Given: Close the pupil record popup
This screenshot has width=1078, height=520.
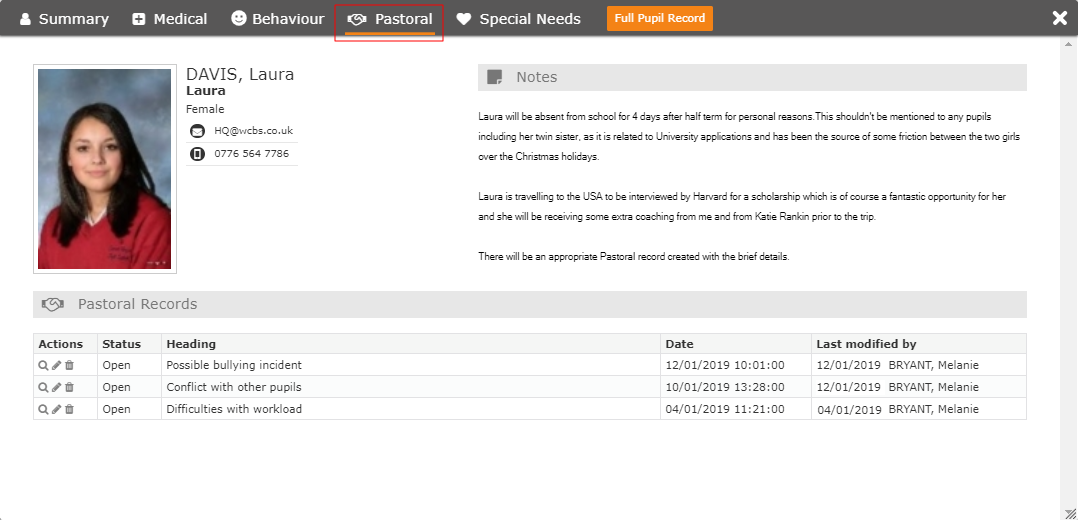Looking at the screenshot, I should (1059, 19).
